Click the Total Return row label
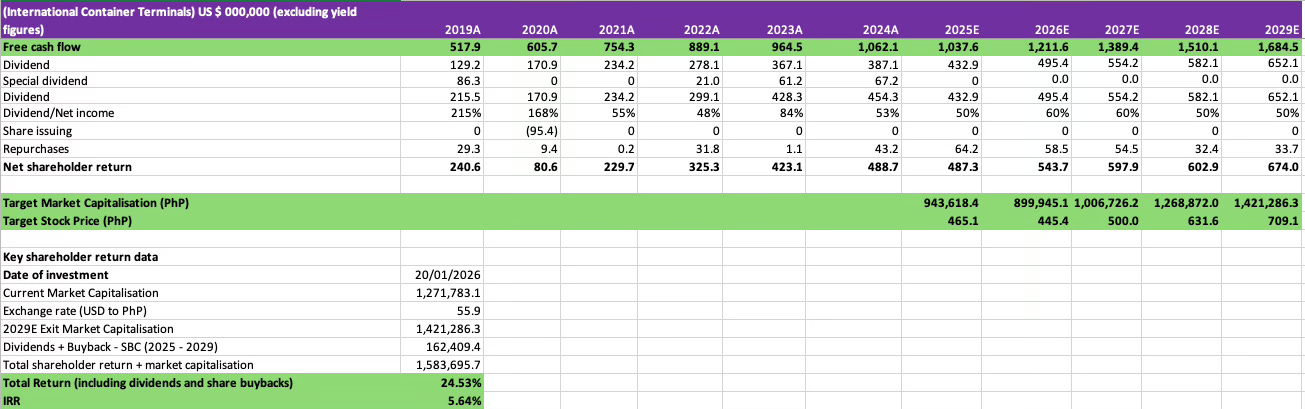 pyautogui.click(x=149, y=383)
